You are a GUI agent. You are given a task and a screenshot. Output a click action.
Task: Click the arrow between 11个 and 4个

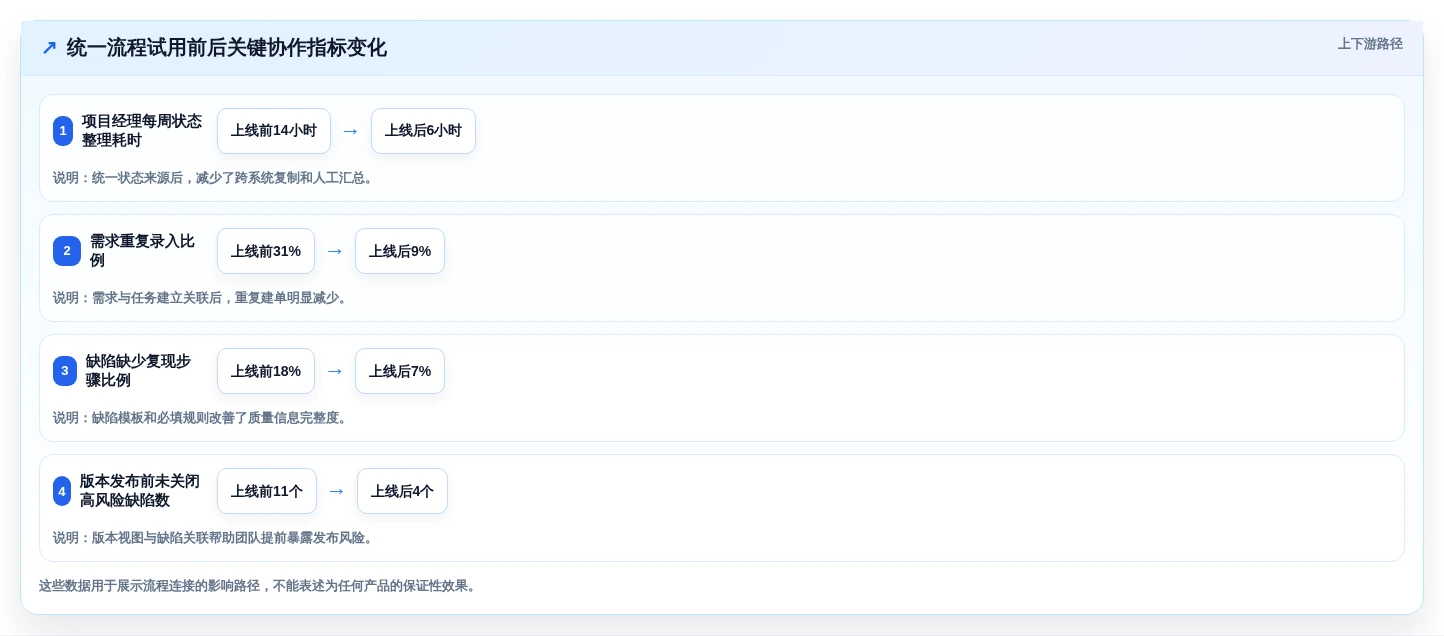coord(337,491)
